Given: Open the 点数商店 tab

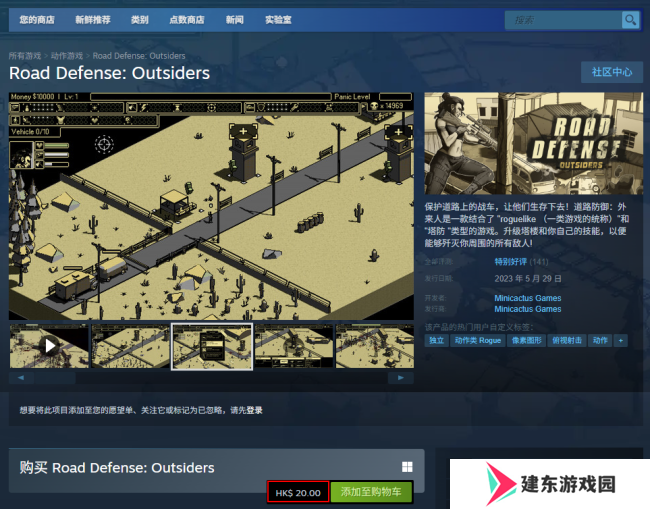Looking at the screenshot, I should pos(187,19).
